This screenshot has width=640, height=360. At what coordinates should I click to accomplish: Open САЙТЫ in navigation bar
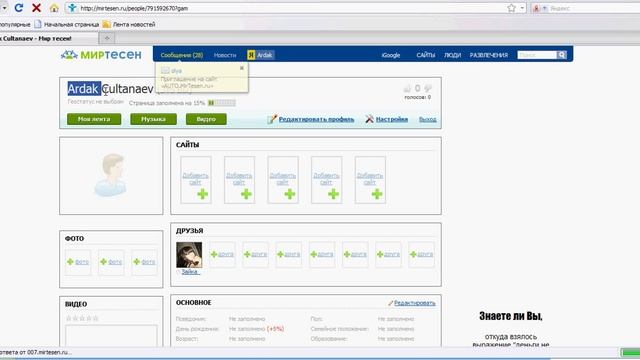426,55
